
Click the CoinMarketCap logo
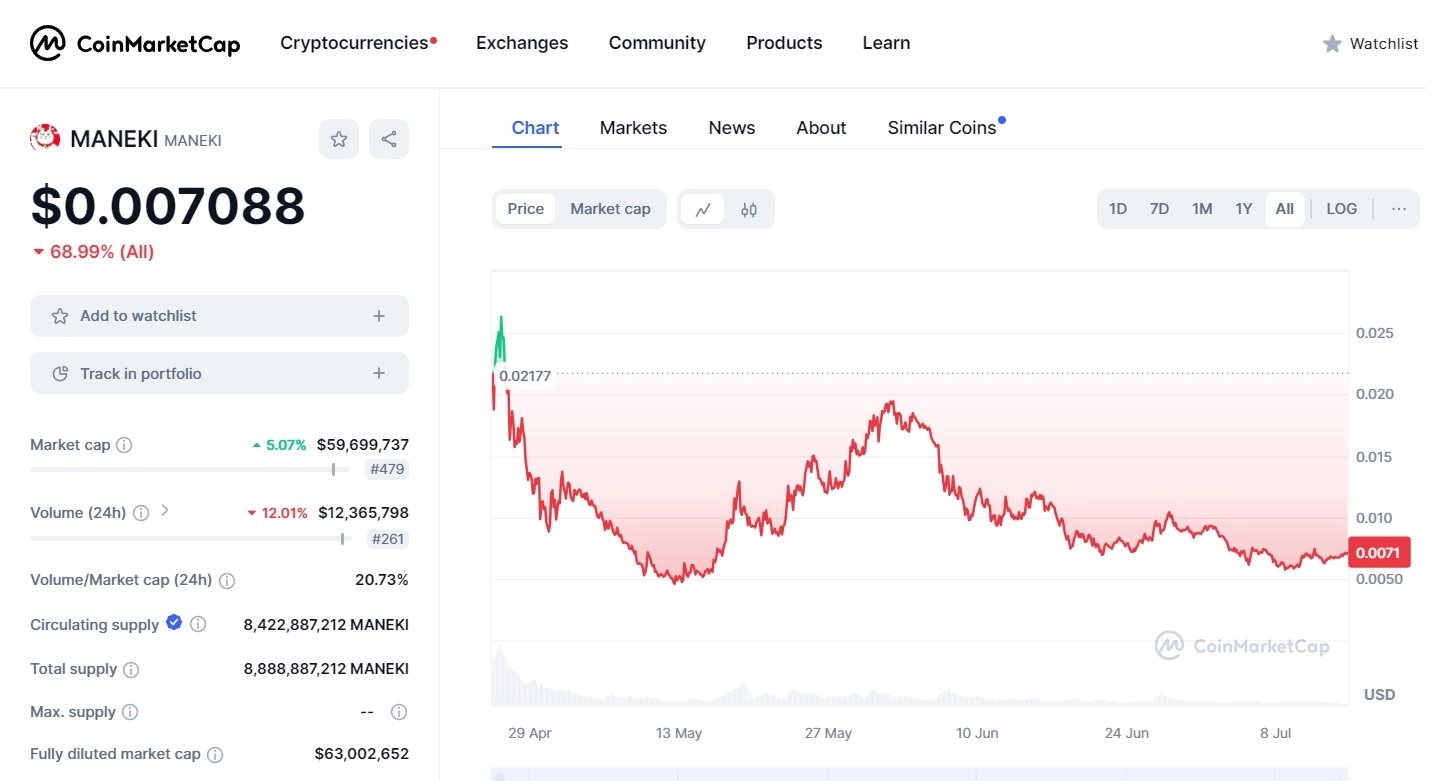click(x=135, y=43)
